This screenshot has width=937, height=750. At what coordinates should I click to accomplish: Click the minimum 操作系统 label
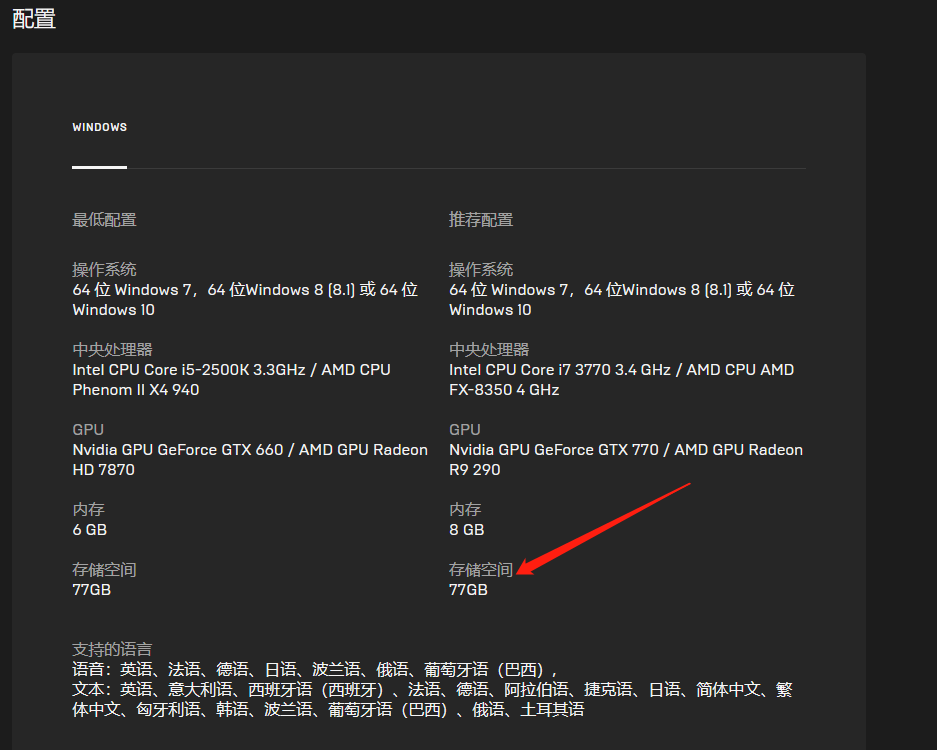click(105, 270)
